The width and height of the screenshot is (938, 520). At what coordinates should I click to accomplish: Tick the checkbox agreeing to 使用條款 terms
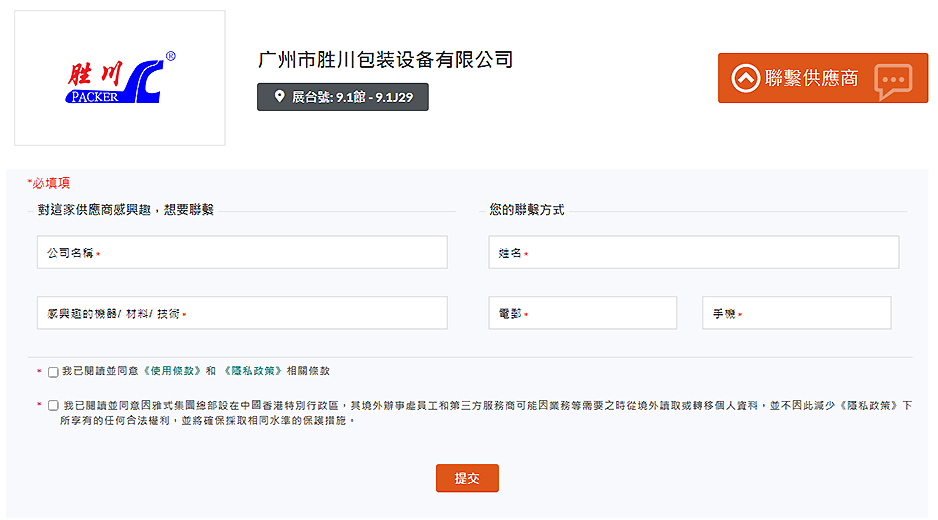click(x=53, y=372)
